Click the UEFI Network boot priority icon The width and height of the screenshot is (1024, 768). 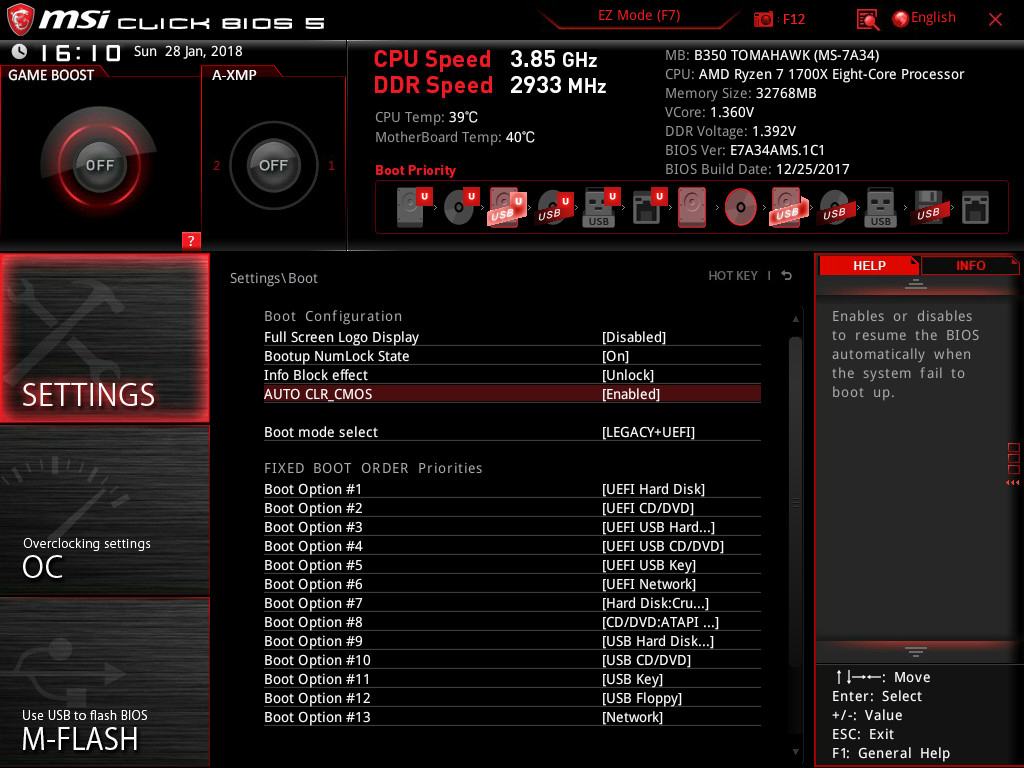(648, 207)
